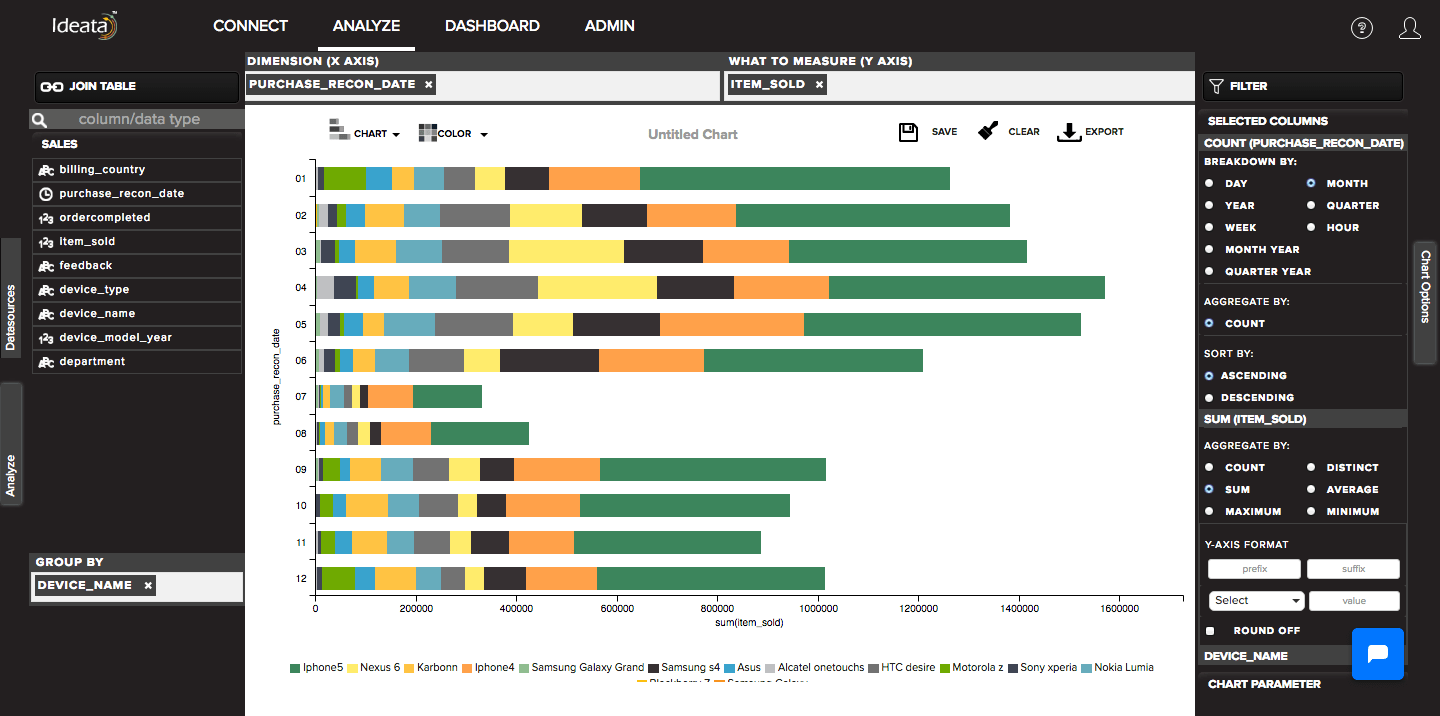The height and width of the screenshot is (716, 1440).
Task: Open the user profile icon
Action: coord(1410,28)
